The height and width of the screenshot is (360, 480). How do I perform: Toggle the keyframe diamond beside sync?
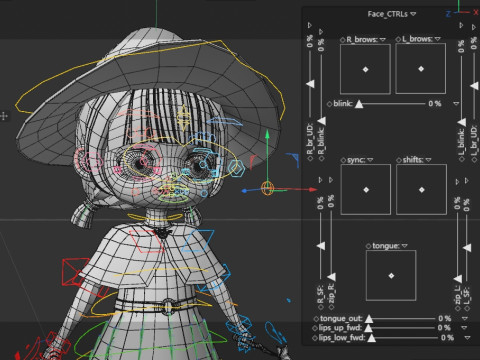tap(343, 160)
